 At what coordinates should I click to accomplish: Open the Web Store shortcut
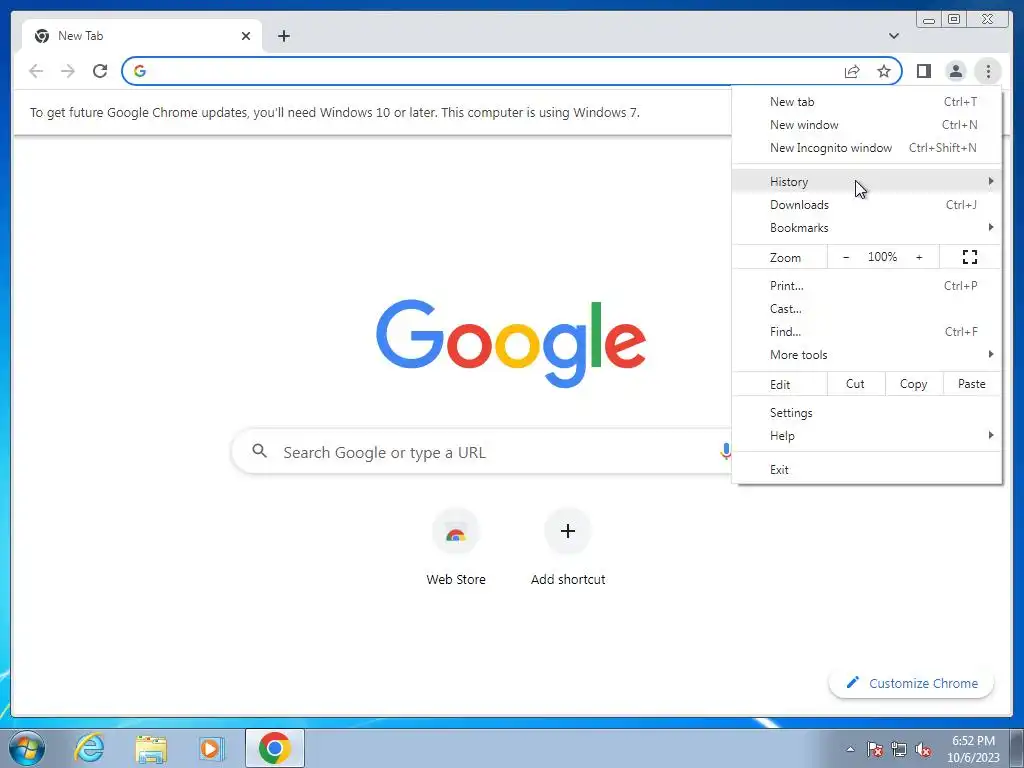(456, 547)
